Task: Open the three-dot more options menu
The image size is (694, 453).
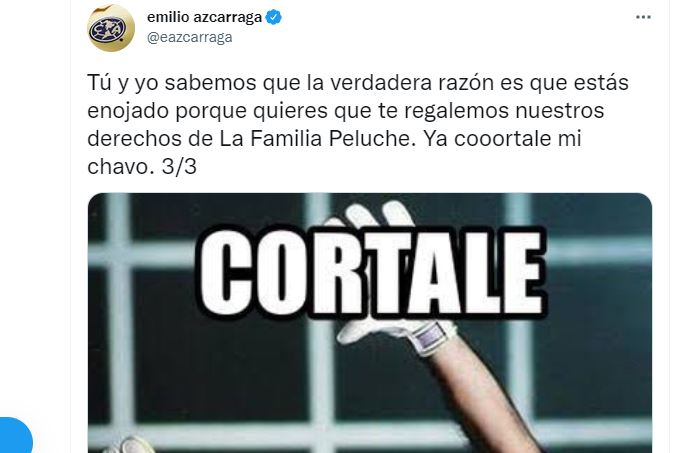Action: click(643, 17)
